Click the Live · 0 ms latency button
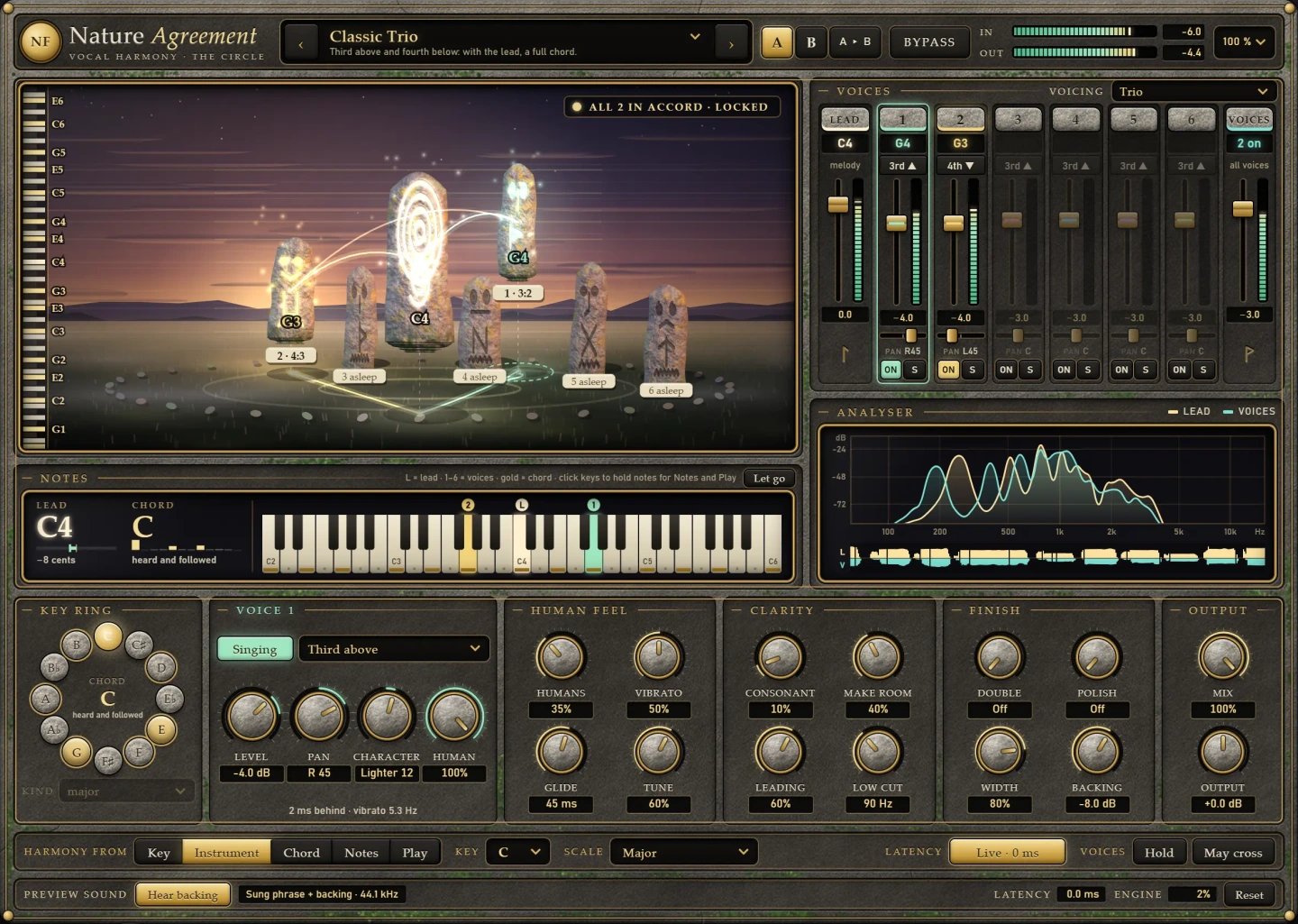 1007,852
